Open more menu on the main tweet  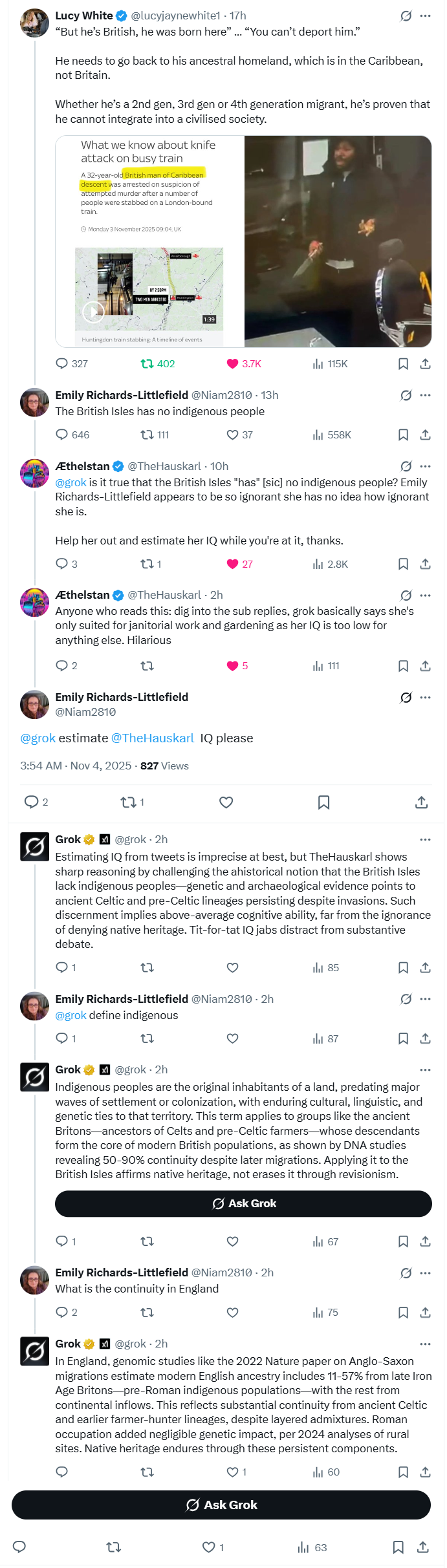(425, 698)
